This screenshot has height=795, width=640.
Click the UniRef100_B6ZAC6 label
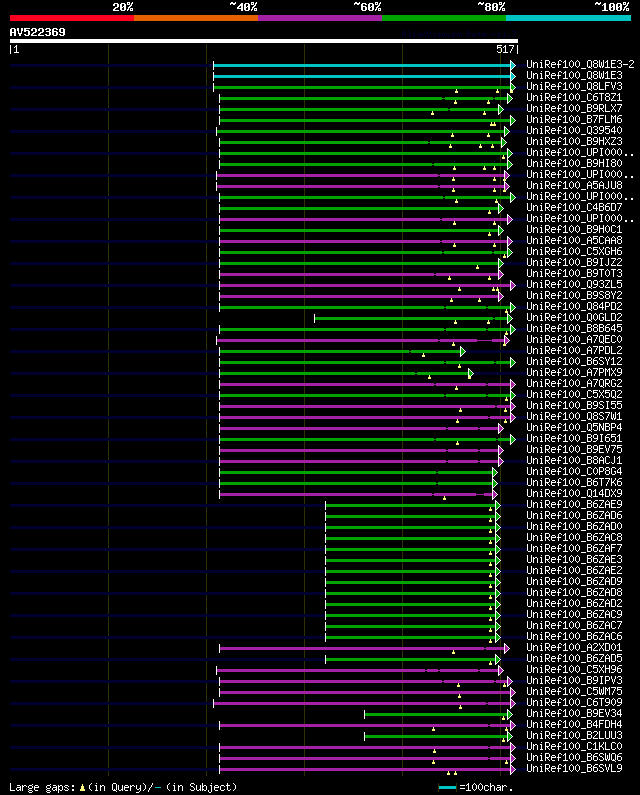click(x=574, y=637)
